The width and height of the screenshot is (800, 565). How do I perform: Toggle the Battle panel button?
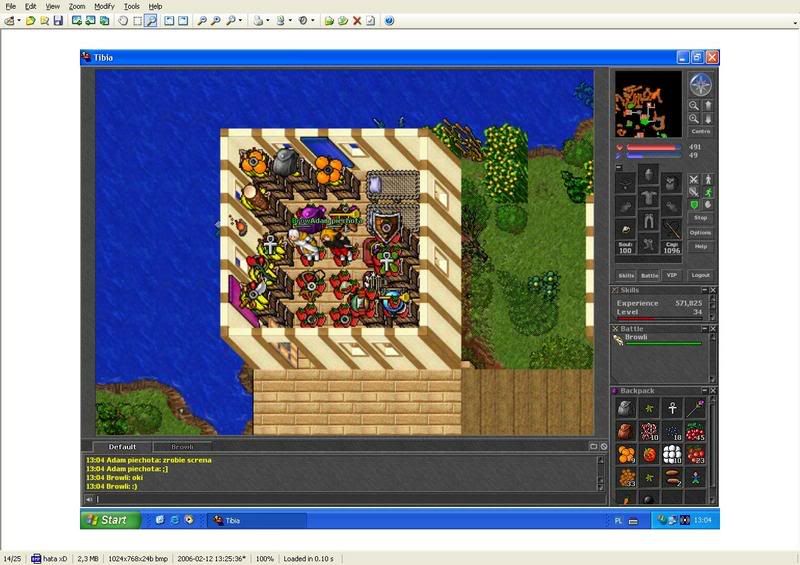649,276
